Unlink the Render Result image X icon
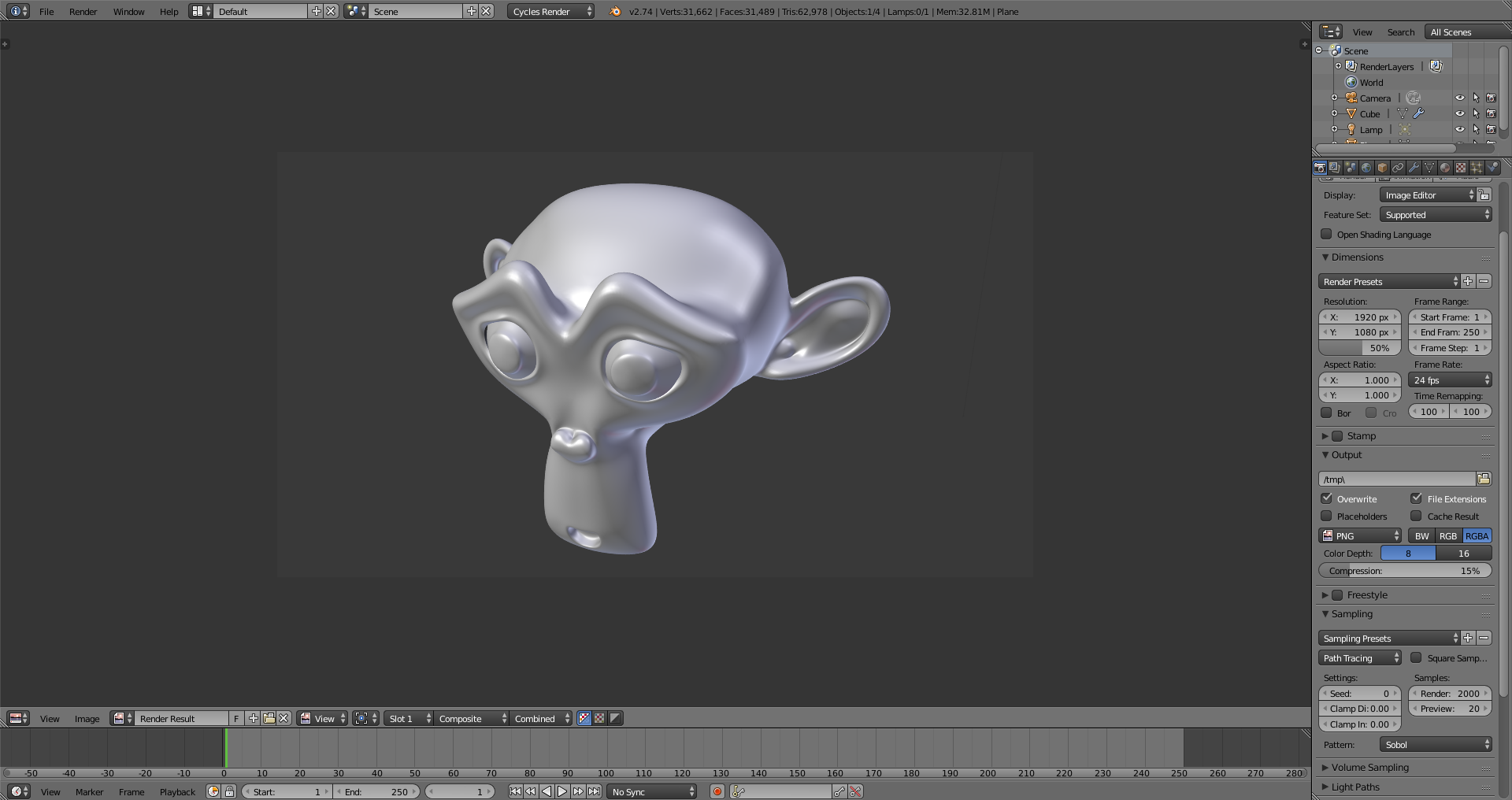The width and height of the screenshot is (1512, 800). point(284,718)
